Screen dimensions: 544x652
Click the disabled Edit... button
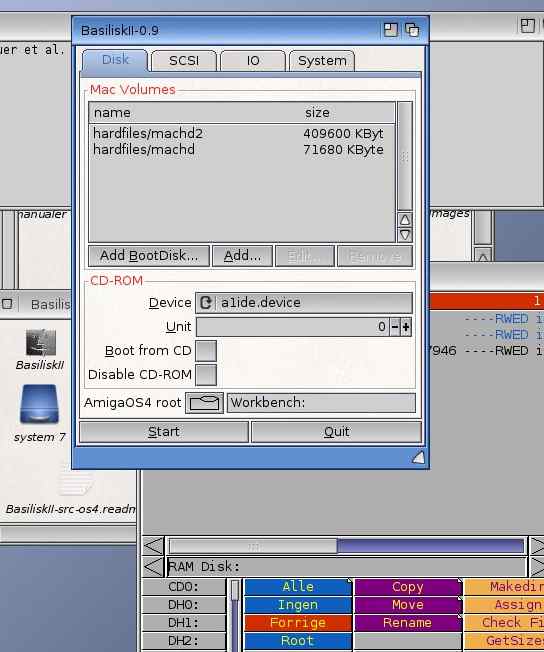click(x=304, y=256)
